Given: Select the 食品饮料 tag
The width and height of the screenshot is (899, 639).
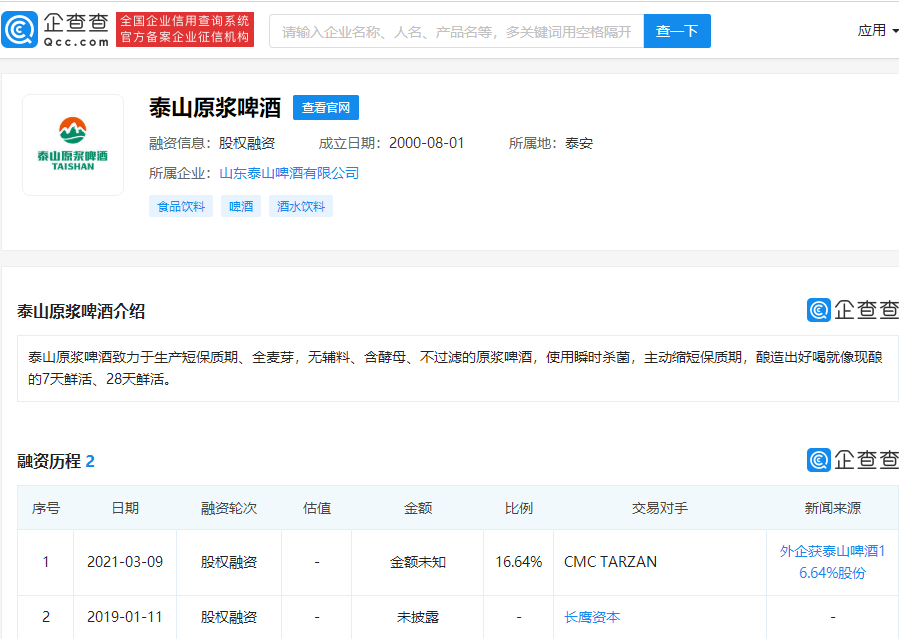Looking at the screenshot, I should (x=181, y=206).
